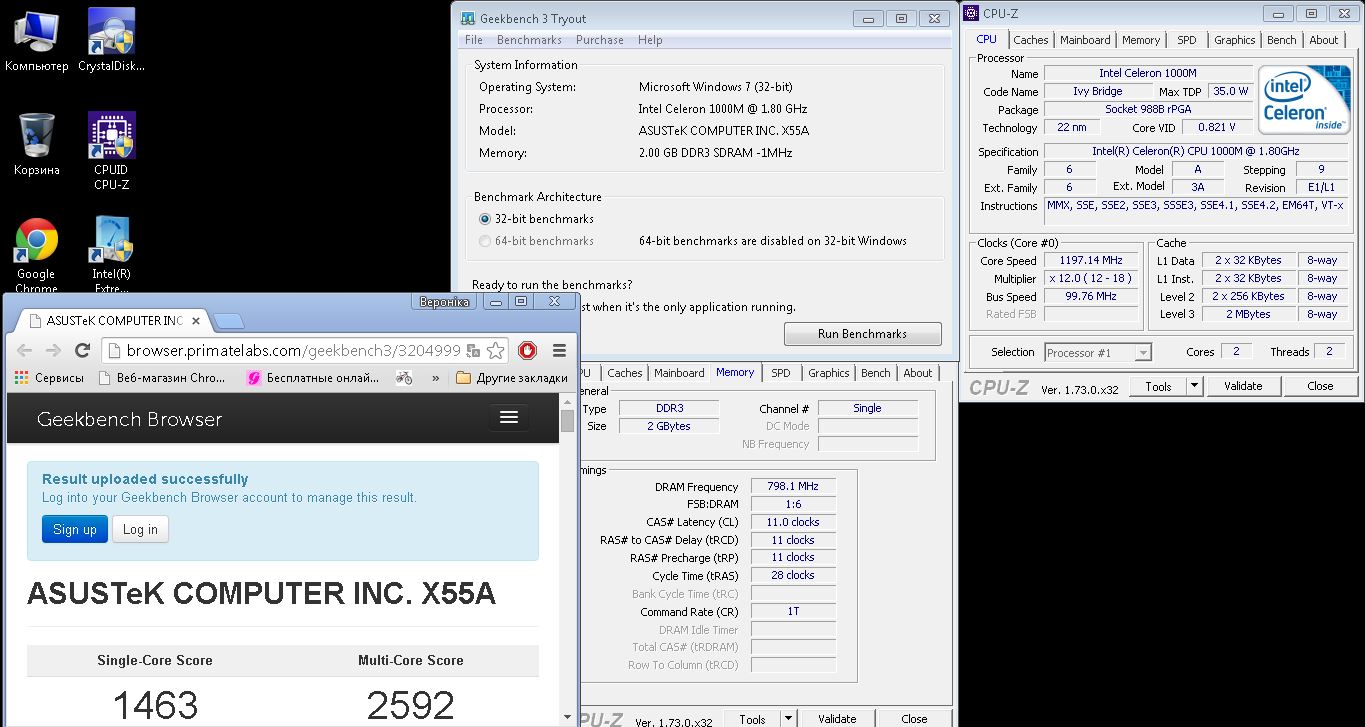Click Chrome's forward navigation arrow
The width and height of the screenshot is (1365, 727).
(54, 350)
